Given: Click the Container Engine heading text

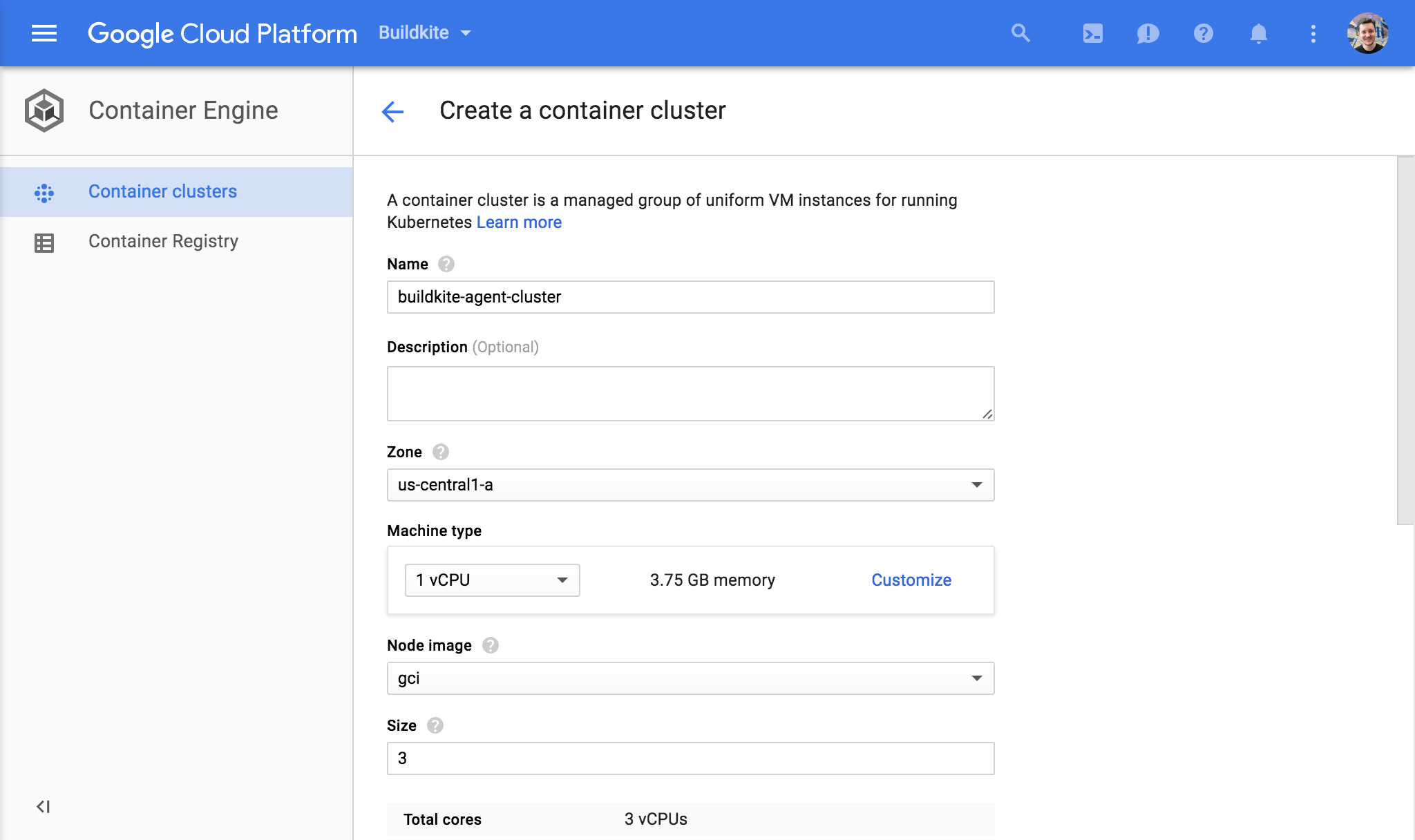Looking at the screenshot, I should coord(183,111).
